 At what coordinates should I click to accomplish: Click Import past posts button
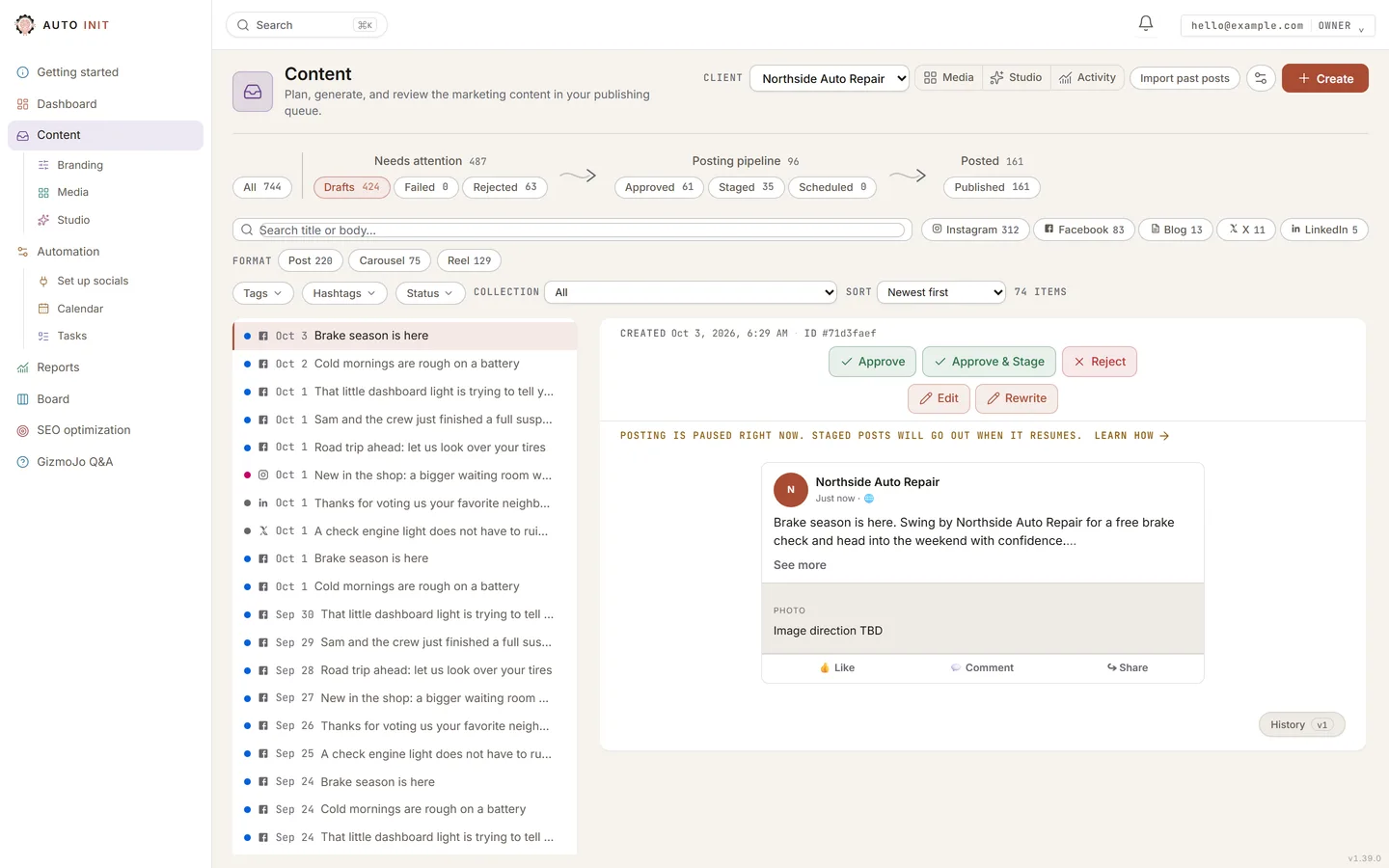tap(1185, 78)
